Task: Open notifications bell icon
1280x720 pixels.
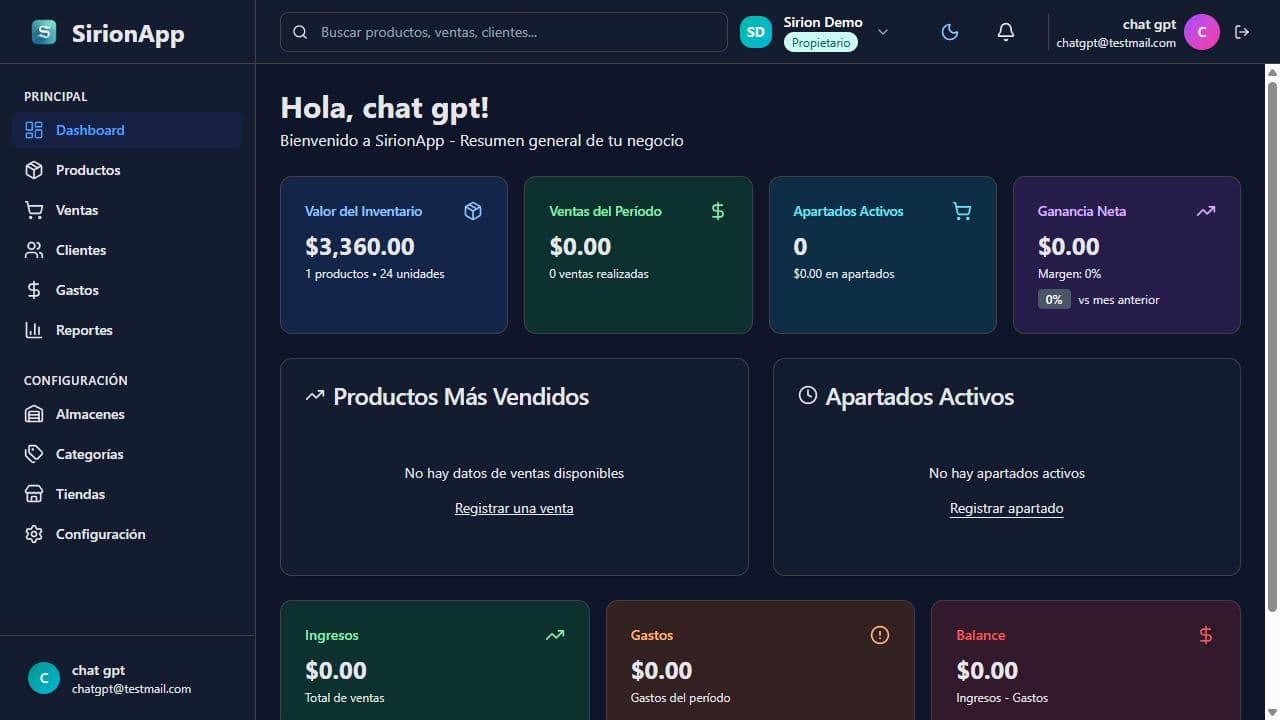Action: pos(1006,32)
